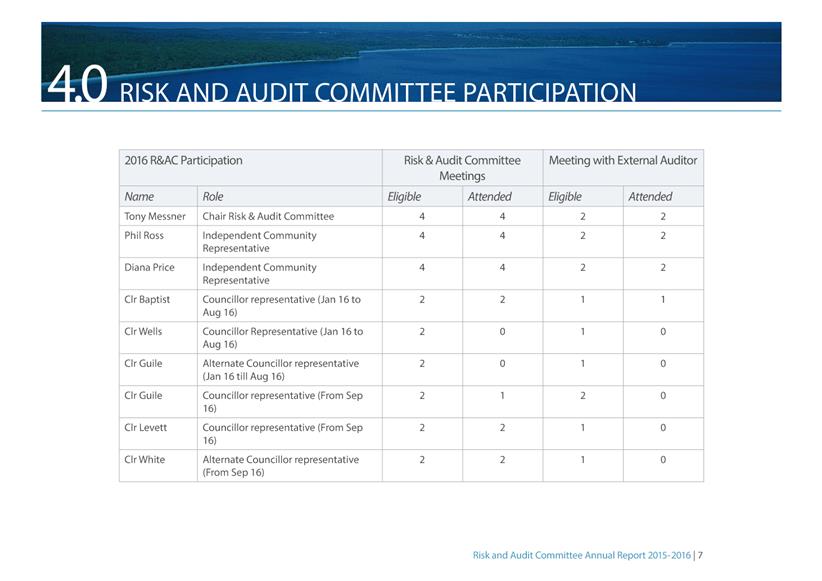The height and width of the screenshot is (581, 822).
Task: Click "Eligible" under Meeting with External Auditor
Action: pyautogui.click(x=565, y=197)
